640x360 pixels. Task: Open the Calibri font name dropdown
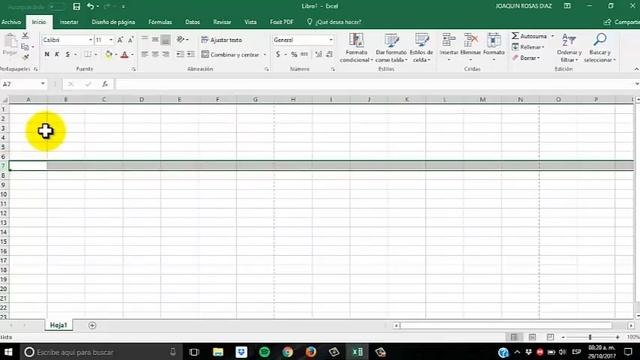(90, 40)
